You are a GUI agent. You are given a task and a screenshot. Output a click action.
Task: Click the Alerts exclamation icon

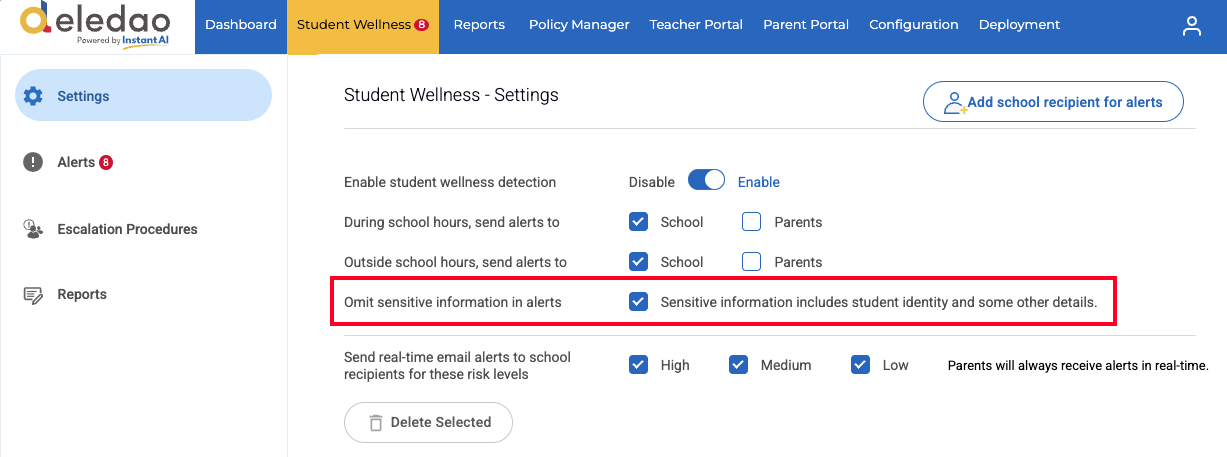point(33,162)
